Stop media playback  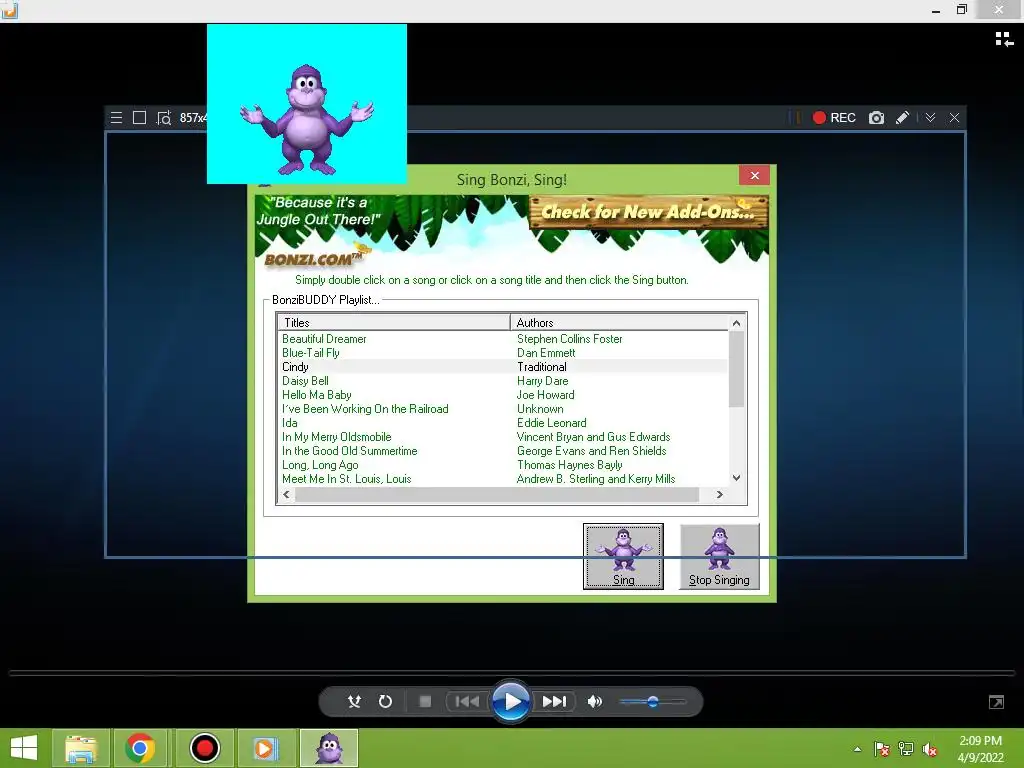(x=425, y=701)
